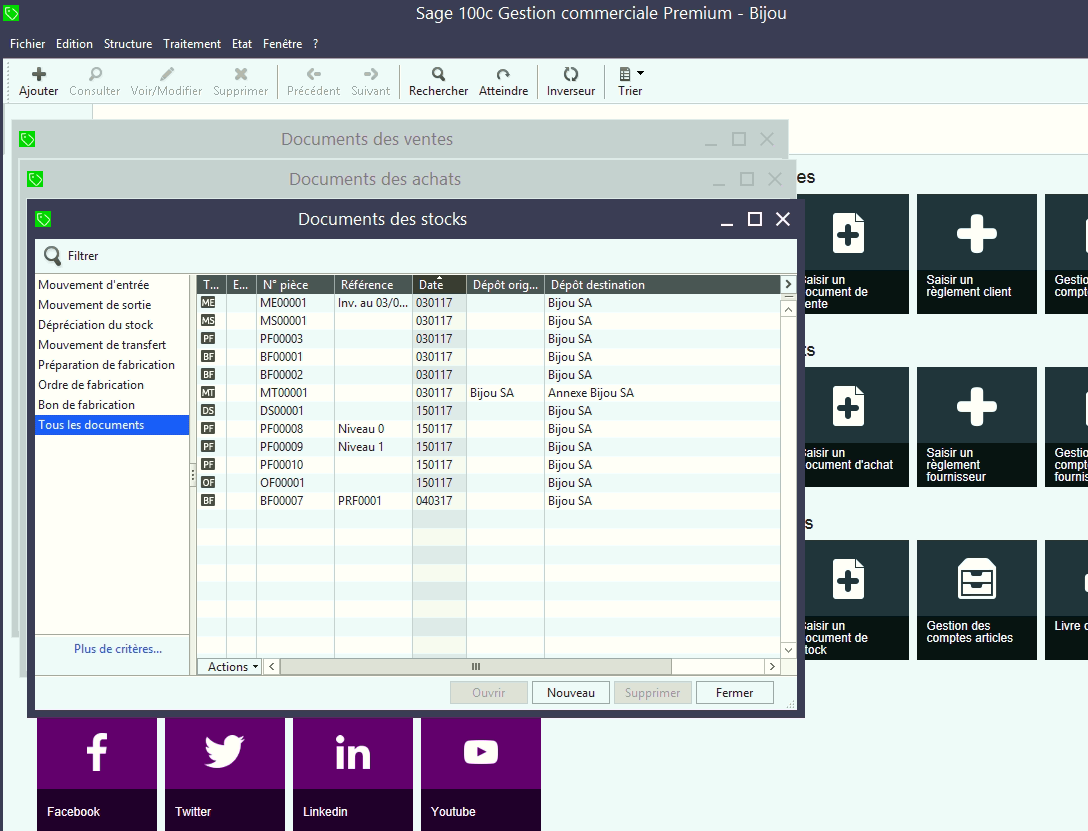Click the Ajouter plus icon in toolbar
This screenshot has width=1088, height=831.
(39, 74)
